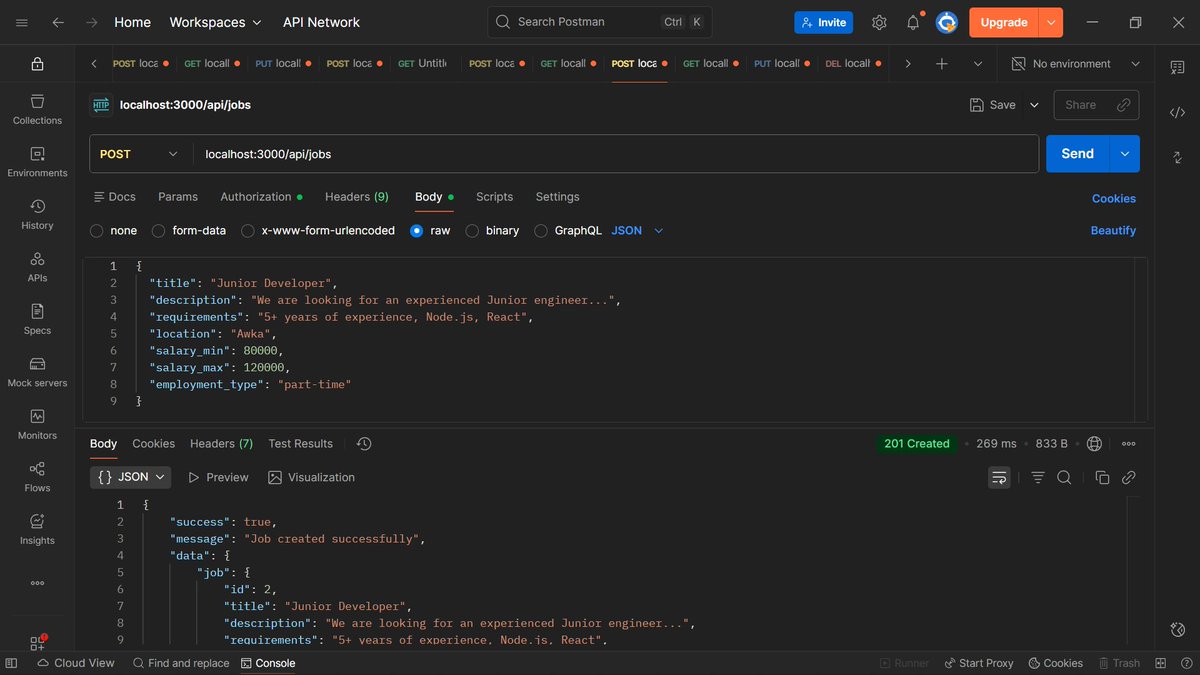
Task: Open Find and replace in status bar
Action: click(x=180, y=663)
